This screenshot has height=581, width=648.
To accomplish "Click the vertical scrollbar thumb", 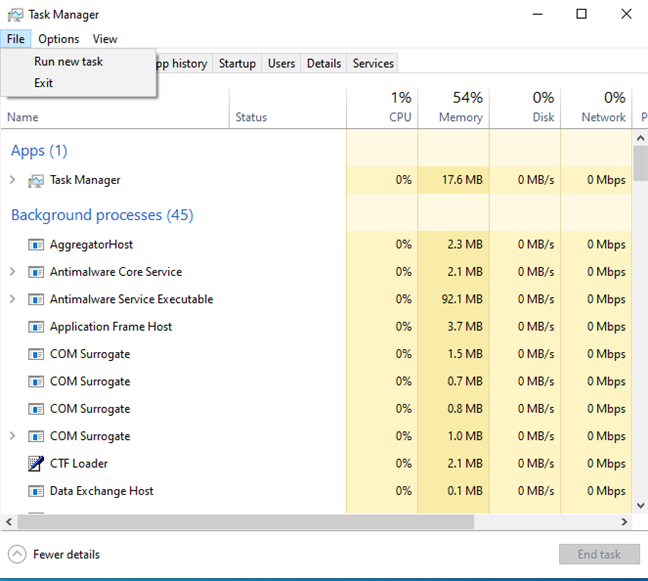I will point(641,163).
